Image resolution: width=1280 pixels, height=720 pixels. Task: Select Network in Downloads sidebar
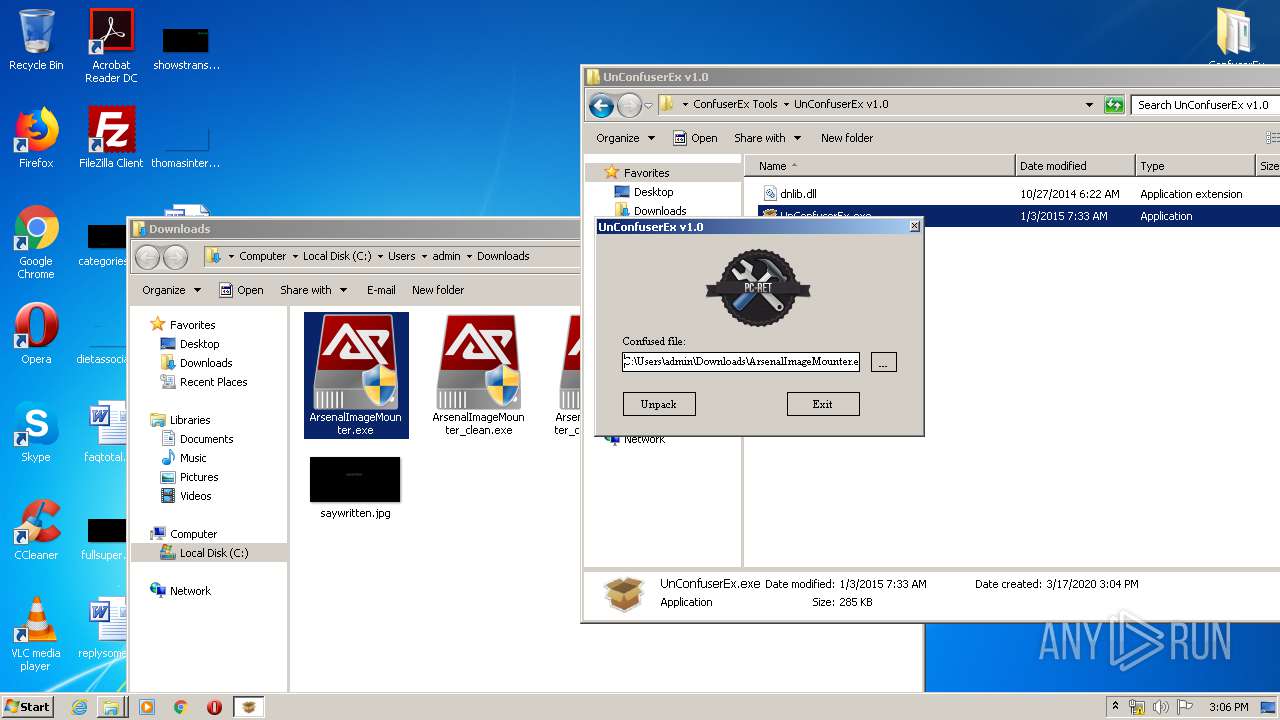[190, 591]
